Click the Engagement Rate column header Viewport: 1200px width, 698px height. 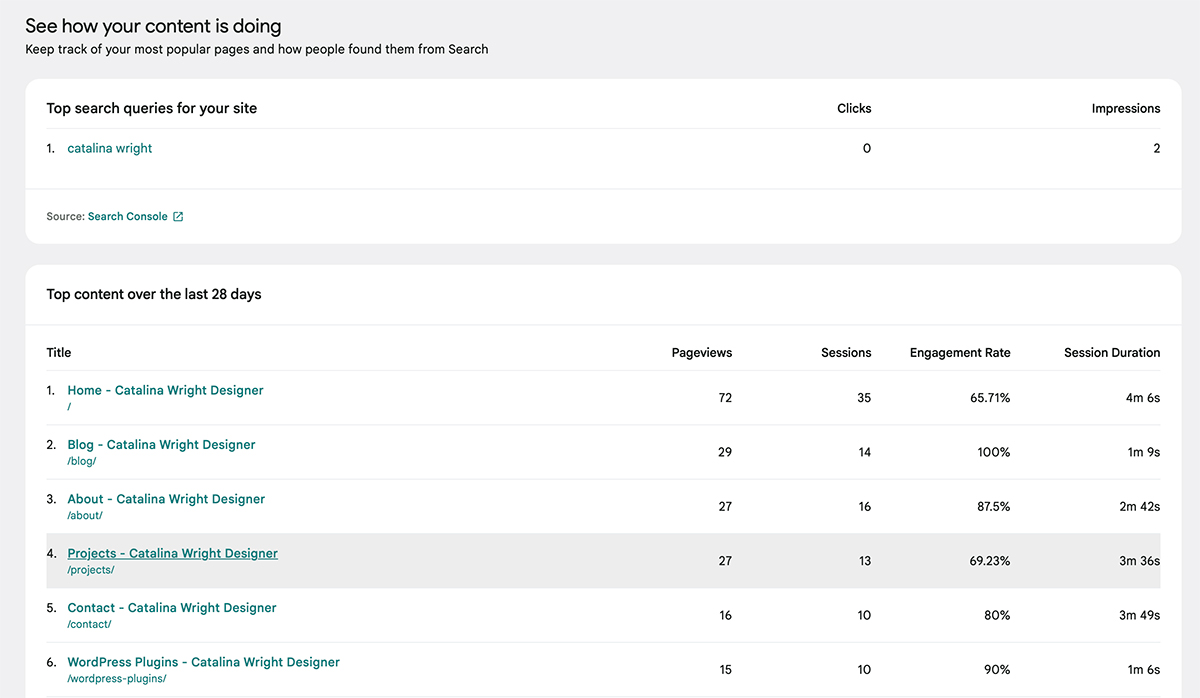[x=960, y=353]
